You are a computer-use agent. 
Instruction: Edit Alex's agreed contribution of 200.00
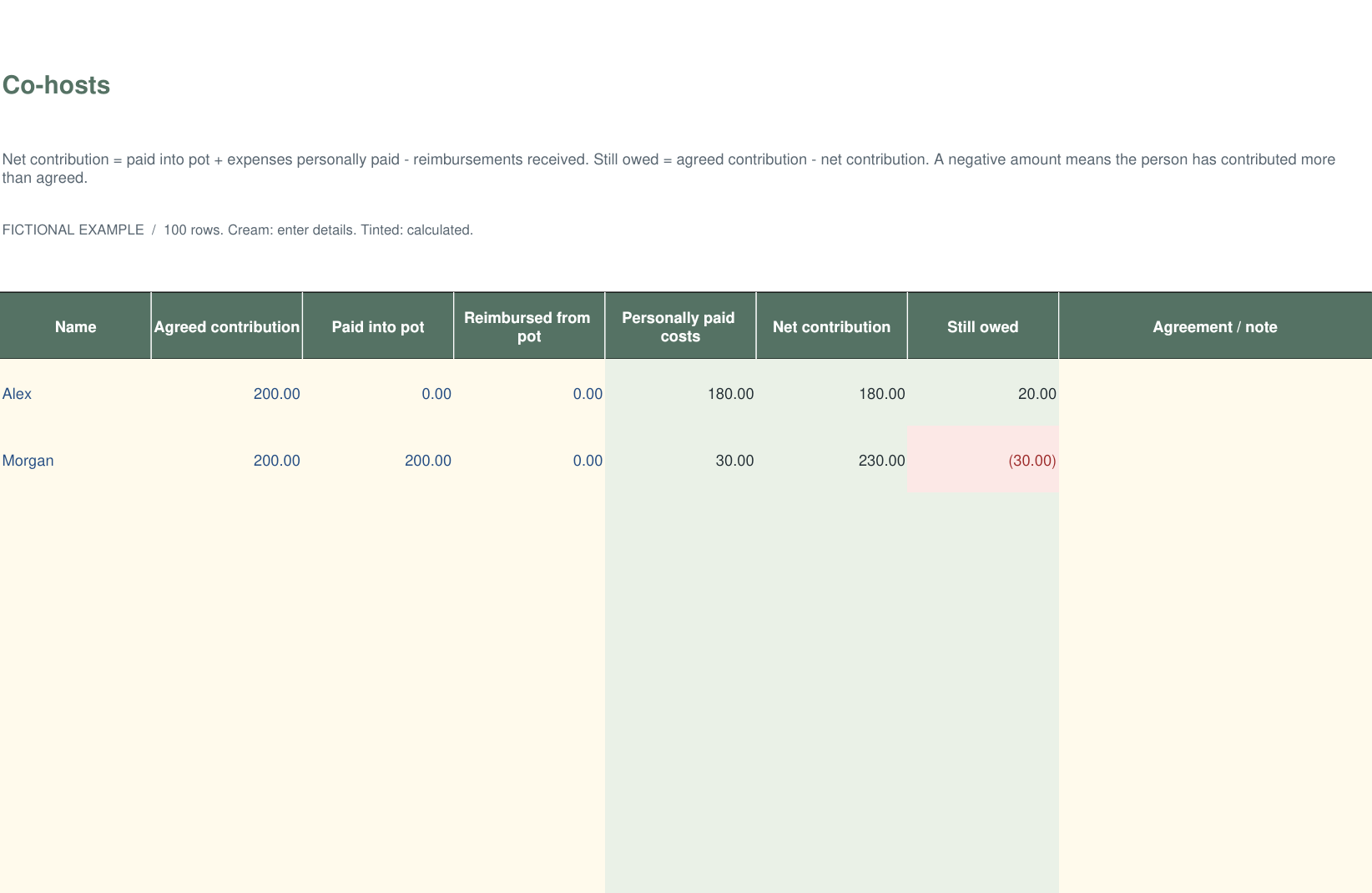point(227,393)
